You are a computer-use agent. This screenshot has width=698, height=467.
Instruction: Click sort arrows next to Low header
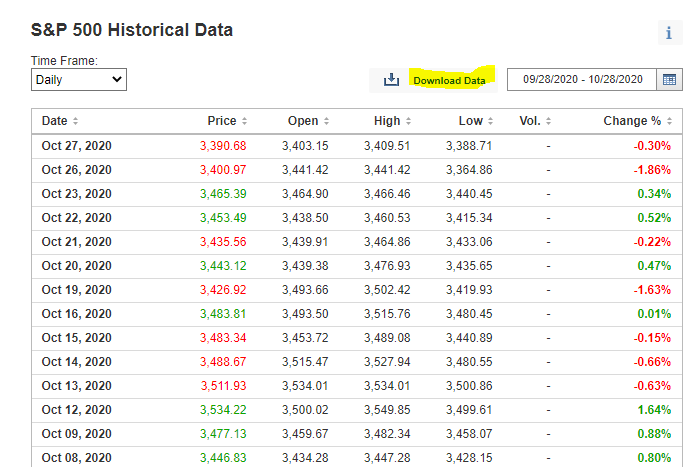click(492, 122)
